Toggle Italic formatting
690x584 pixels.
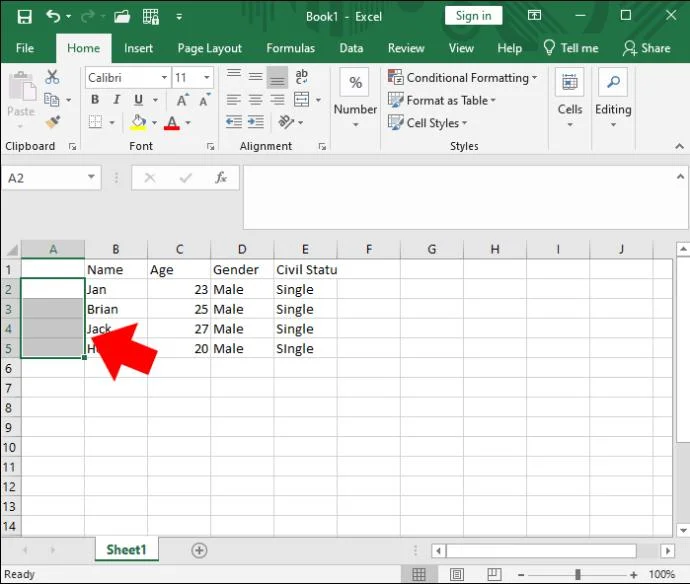point(114,100)
